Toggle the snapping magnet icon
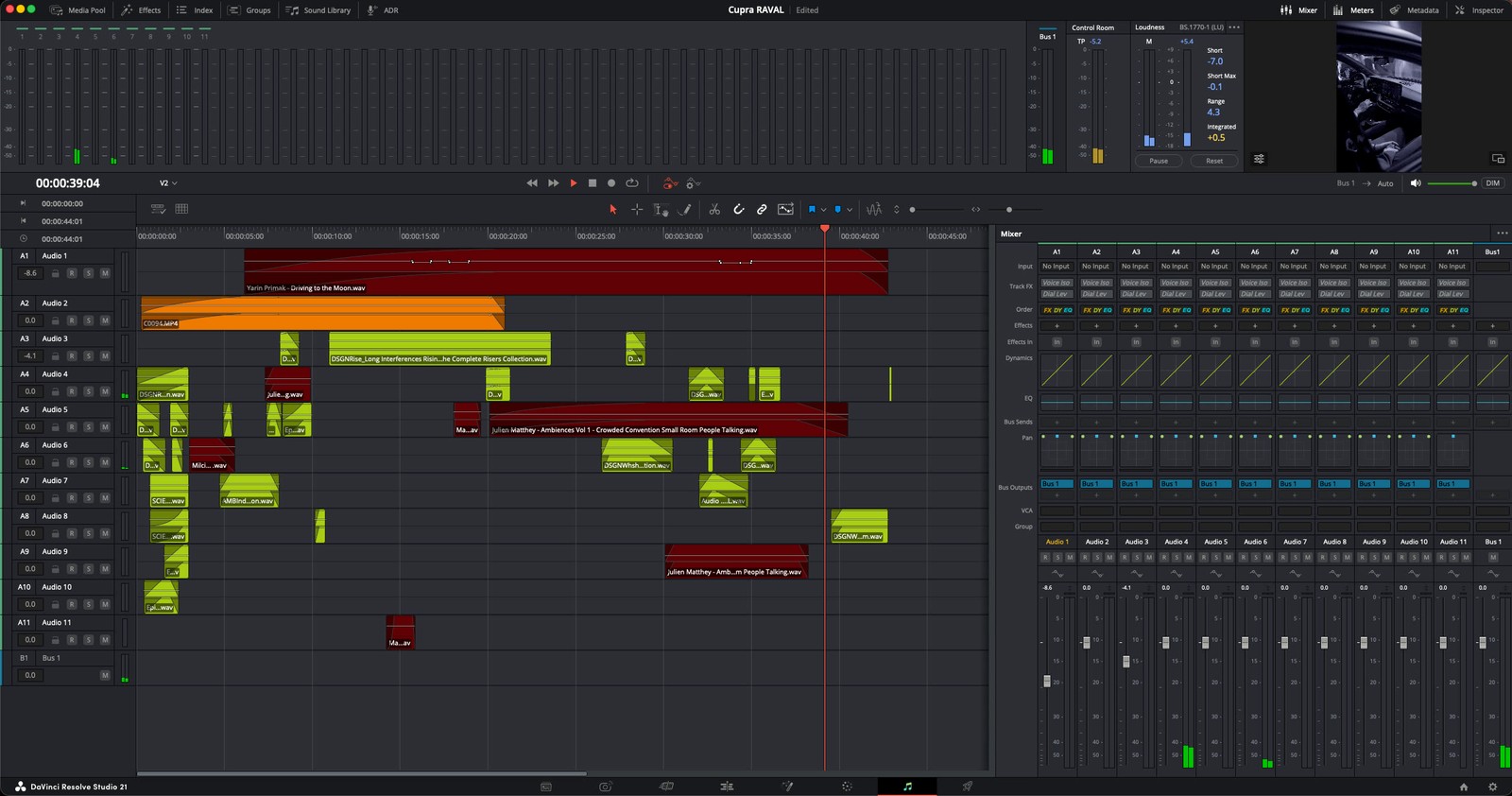The width and height of the screenshot is (1512, 796). coord(739,209)
